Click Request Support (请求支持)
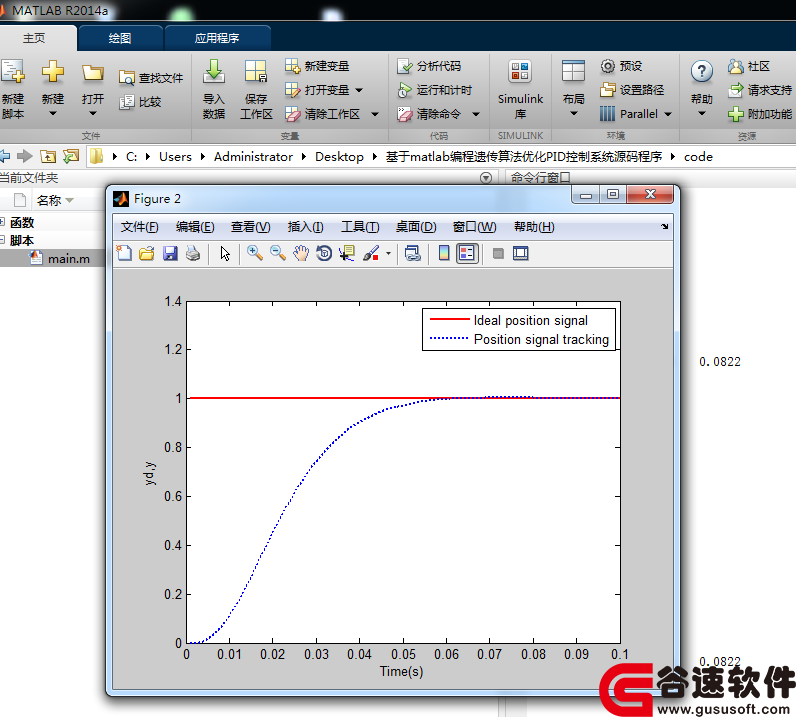The image size is (796, 717). (759, 90)
